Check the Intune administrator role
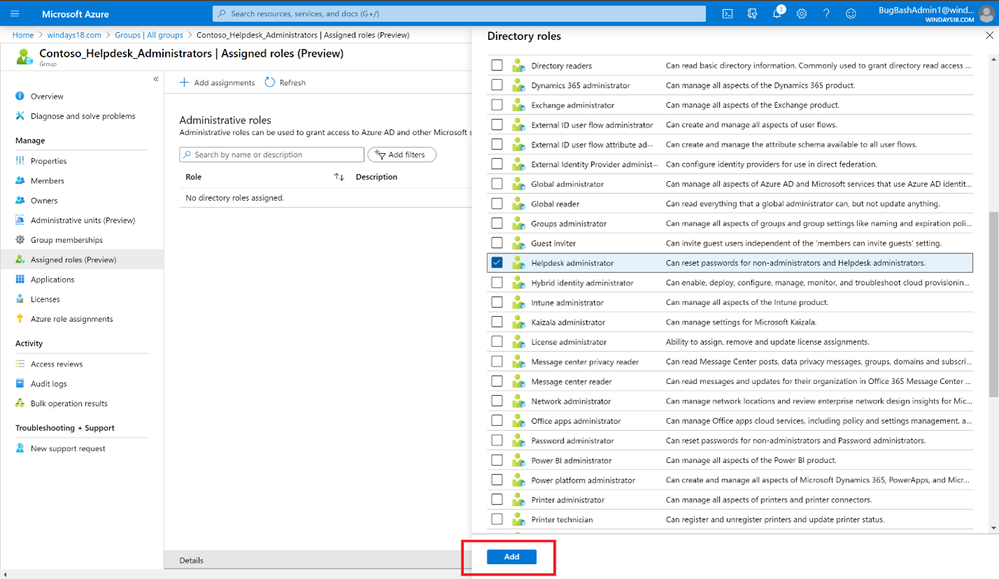This screenshot has height=579, width=999. (497, 302)
